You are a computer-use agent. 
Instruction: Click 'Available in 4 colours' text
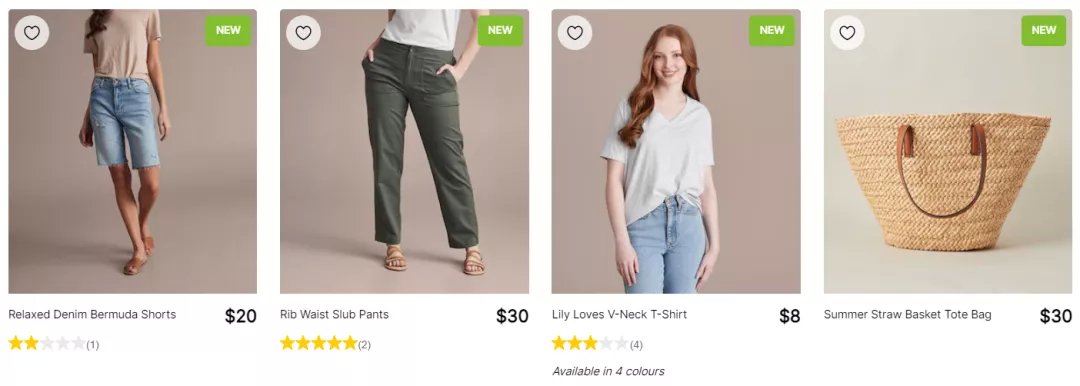tap(608, 372)
